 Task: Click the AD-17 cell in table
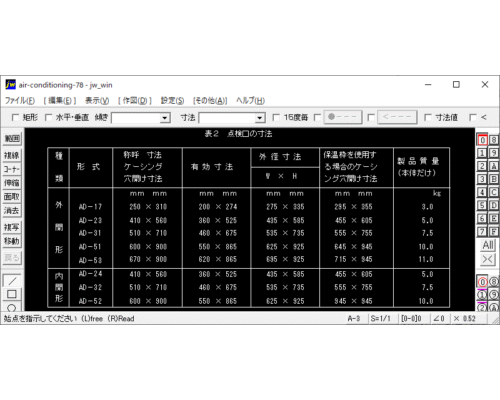[x=90, y=207]
